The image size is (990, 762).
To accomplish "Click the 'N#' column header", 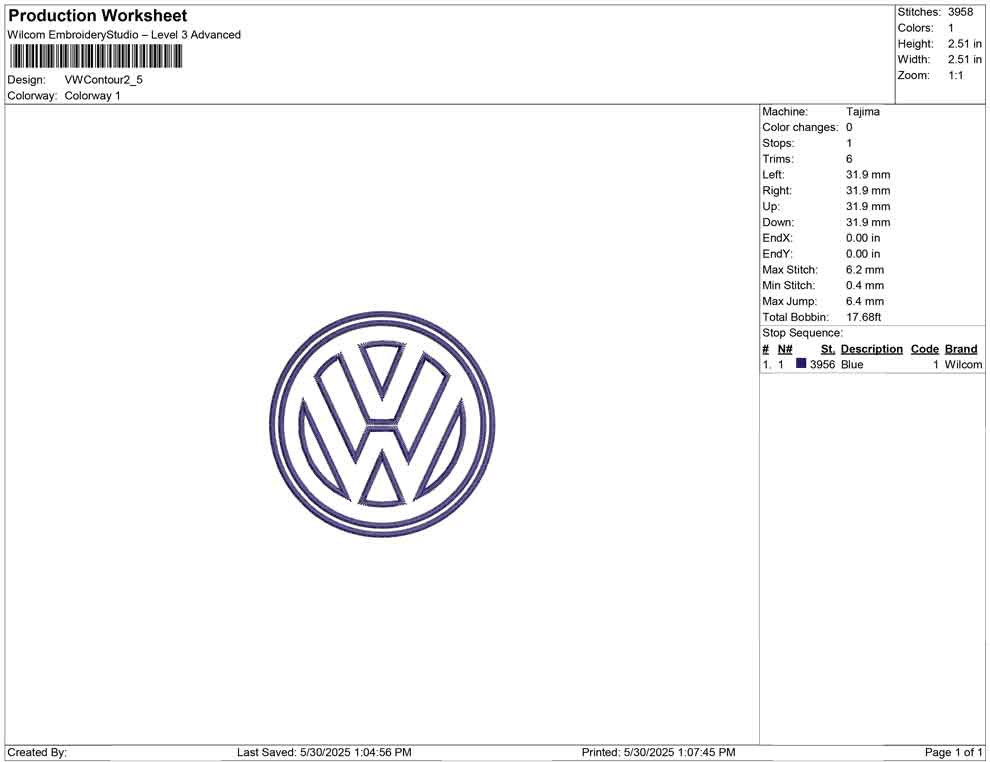I will pyautogui.click(x=785, y=349).
